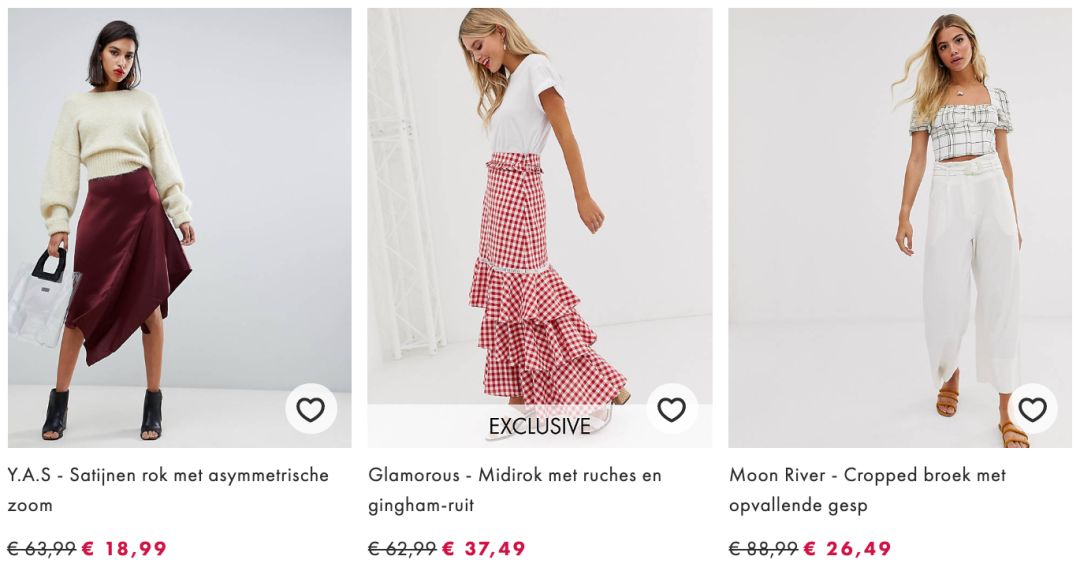Add Moon River cropped trousers to wishlist
1080x571 pixels.
[1032, 410]
